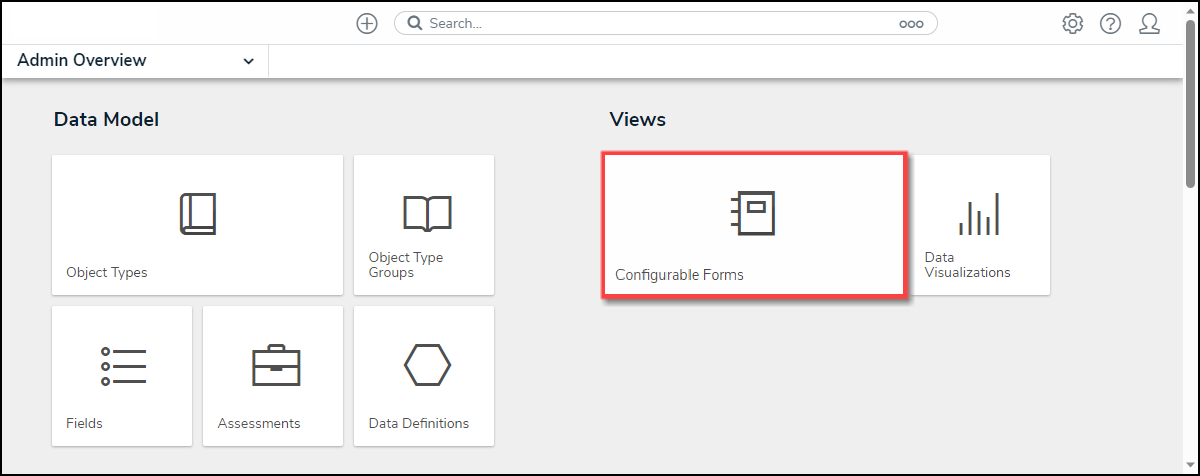Open the Object Types label link
1200x476 pixels.
coord(107,272)
